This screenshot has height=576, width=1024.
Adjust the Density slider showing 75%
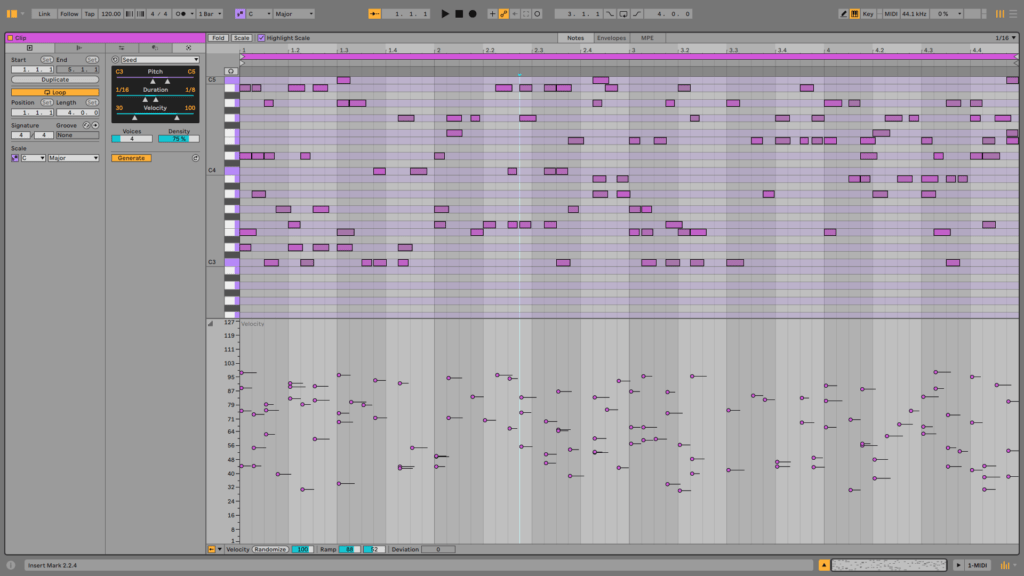[x=178, y=138]
